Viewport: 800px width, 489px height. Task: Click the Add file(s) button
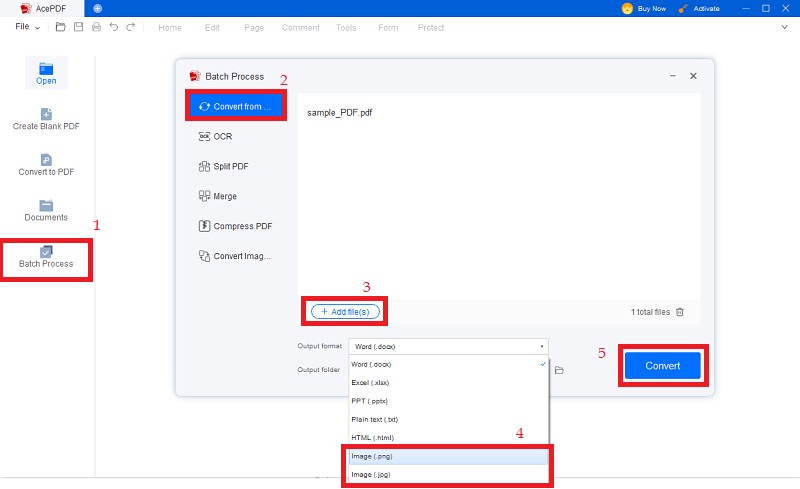click(345, 312)
